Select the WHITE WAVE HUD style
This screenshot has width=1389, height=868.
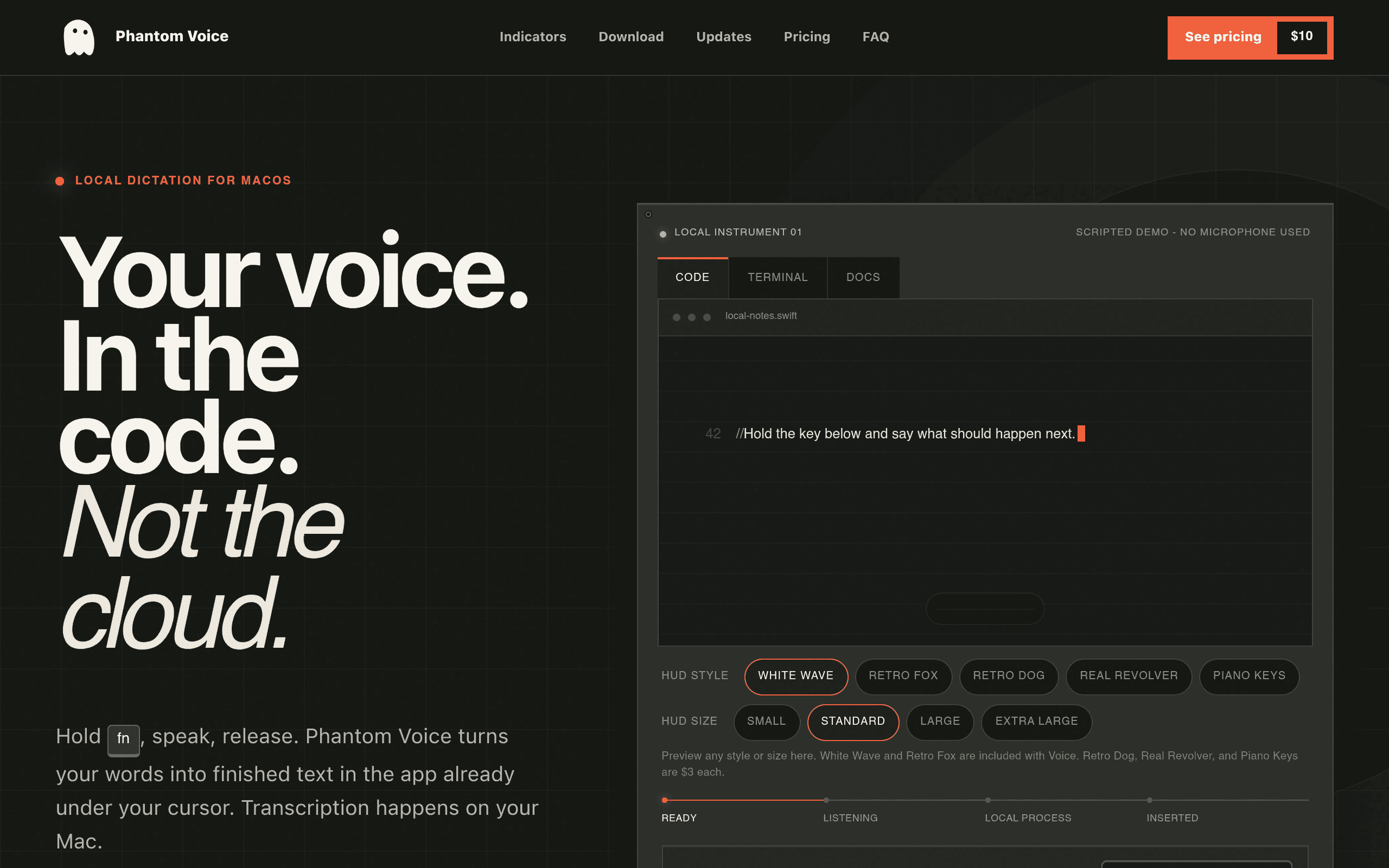[795, 676]
